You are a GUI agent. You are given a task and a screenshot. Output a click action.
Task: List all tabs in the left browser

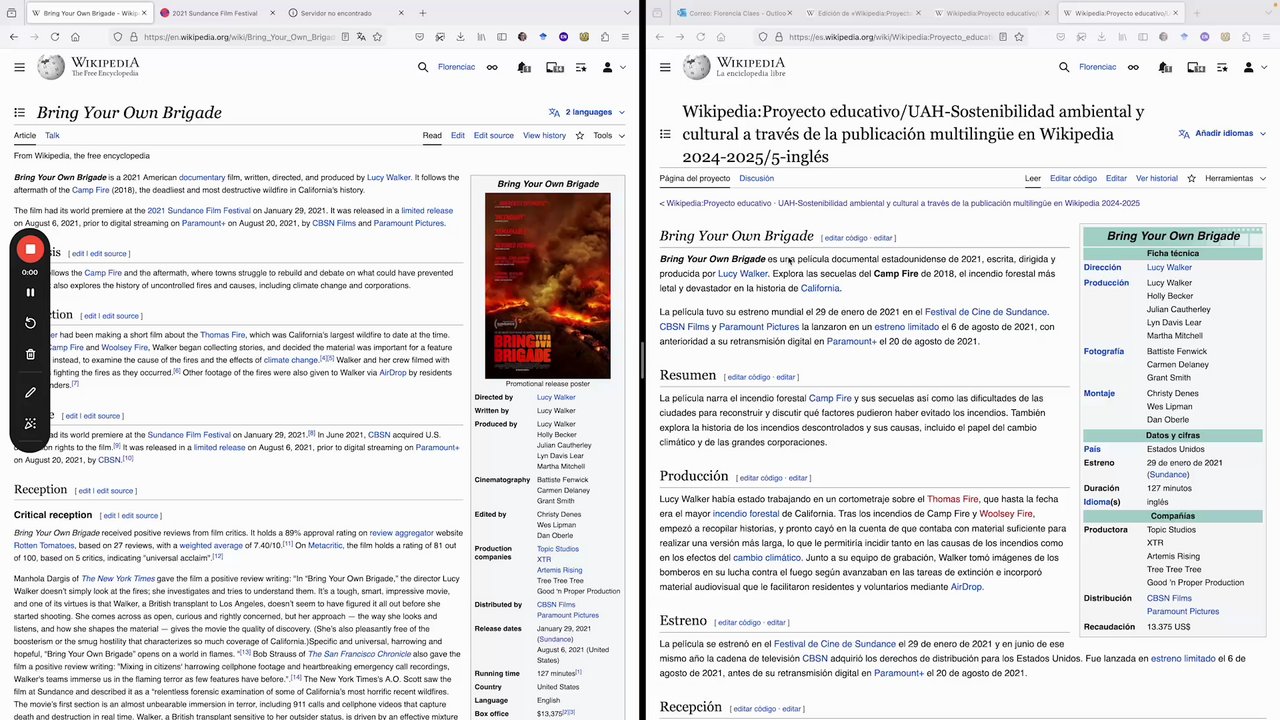(626, 13)
